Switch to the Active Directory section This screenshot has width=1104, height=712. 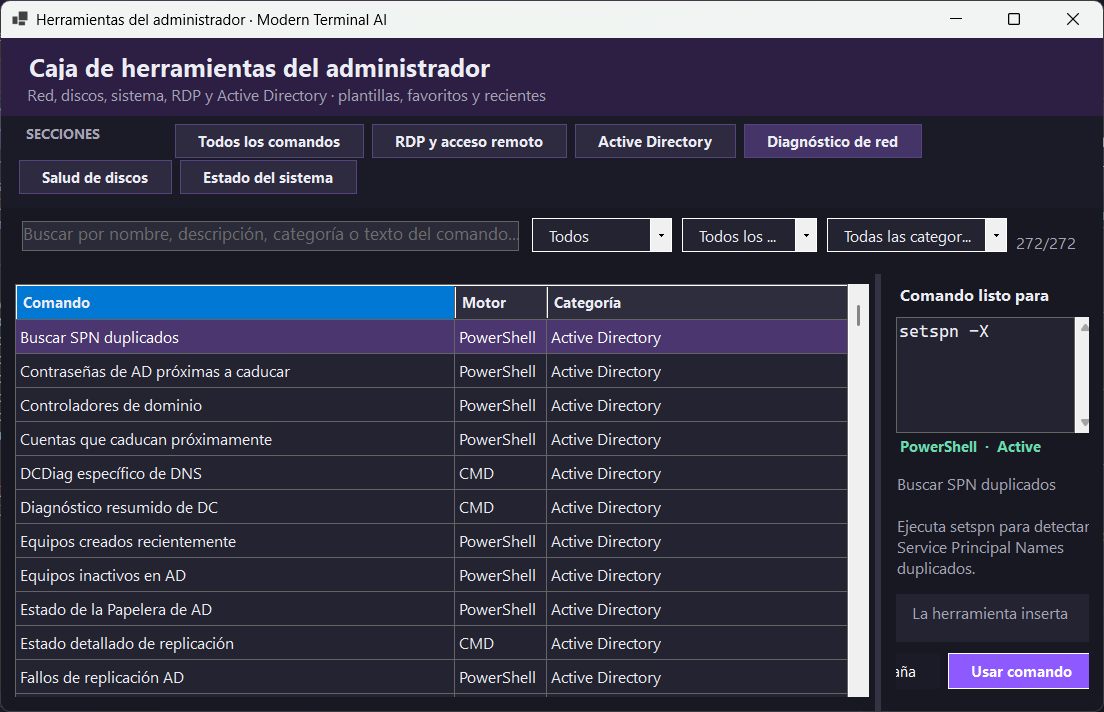point(655,142)
